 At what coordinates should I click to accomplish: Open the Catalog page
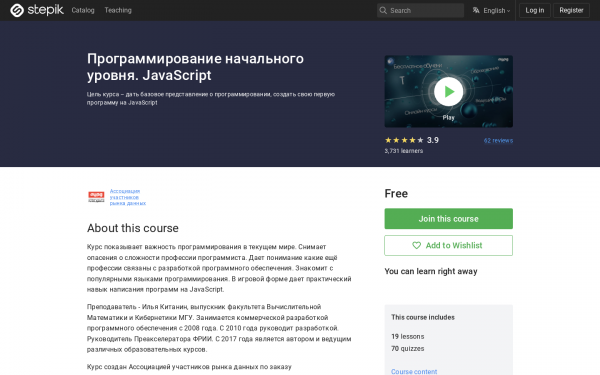point(83,10)
